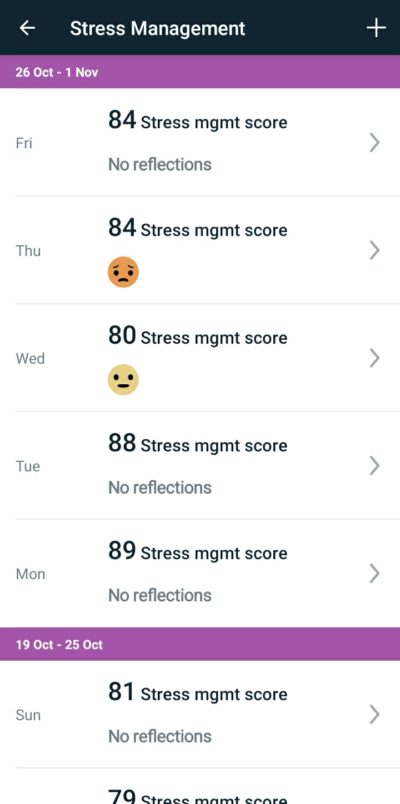Tap the Stress Management title
Viewport: 400px width, 804px height.
pos(157,28)
